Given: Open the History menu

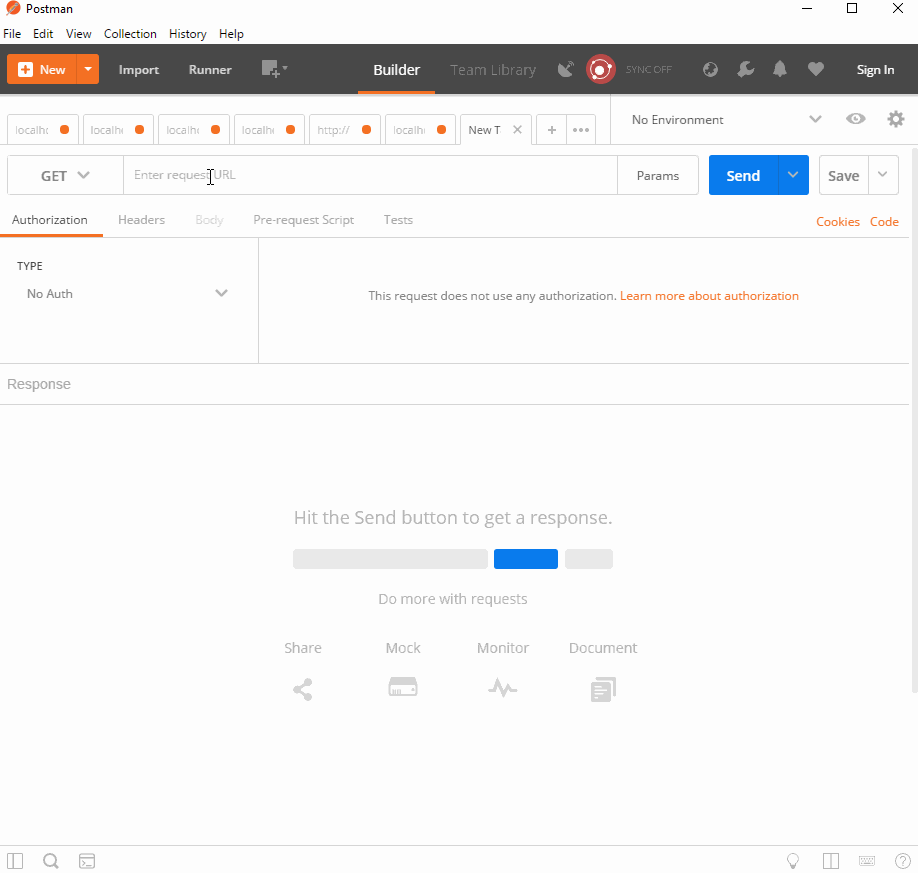Looking at the screenshot, I should pos(187,34).
